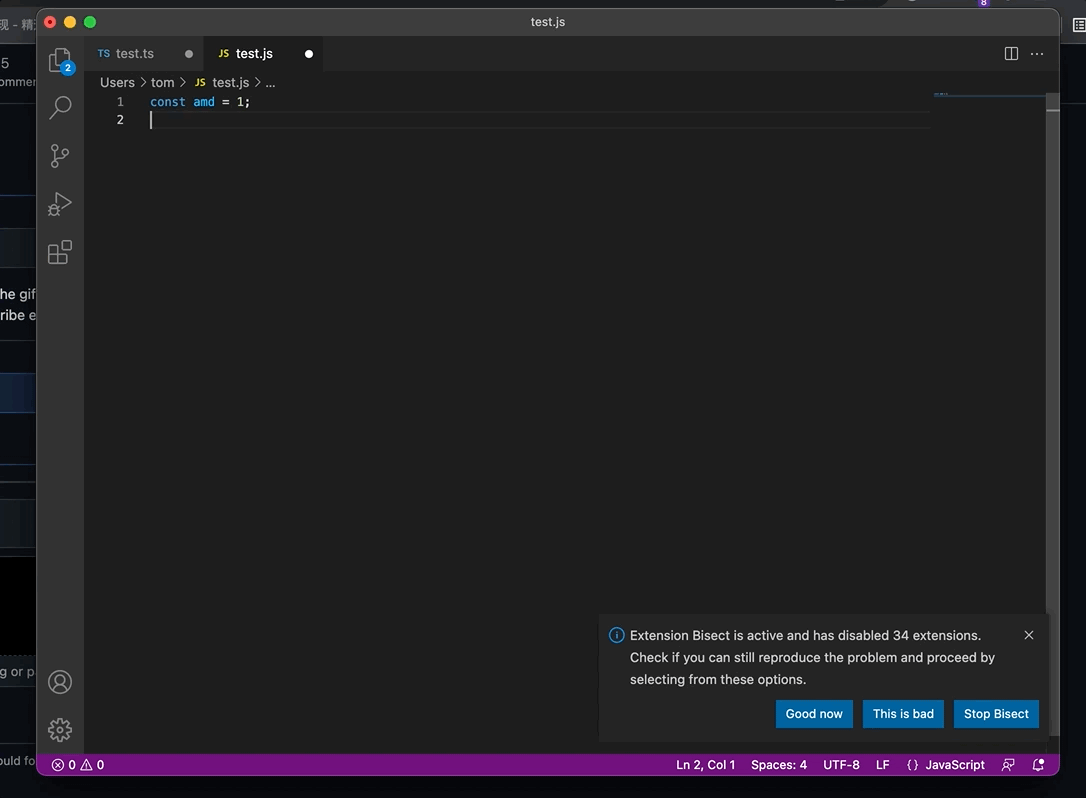The width and height of the screenshot is (1086, 798).
Task: Open the Explorer view in the activity bar
Action: 60,59
